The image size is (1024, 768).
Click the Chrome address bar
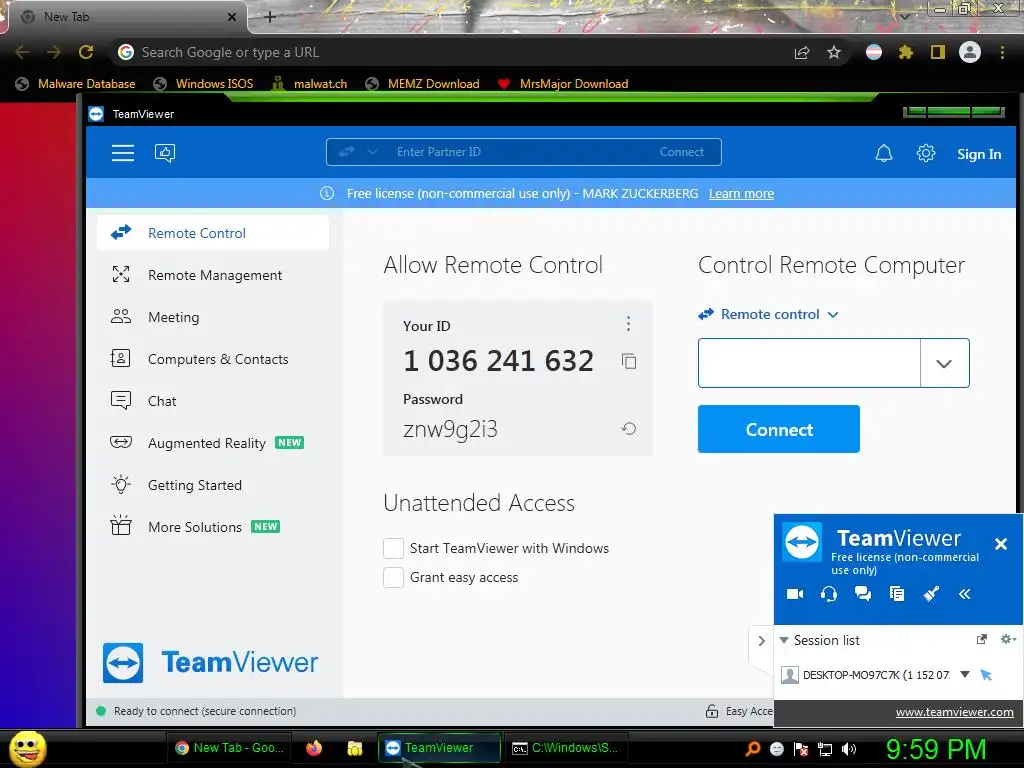[451, 52]
